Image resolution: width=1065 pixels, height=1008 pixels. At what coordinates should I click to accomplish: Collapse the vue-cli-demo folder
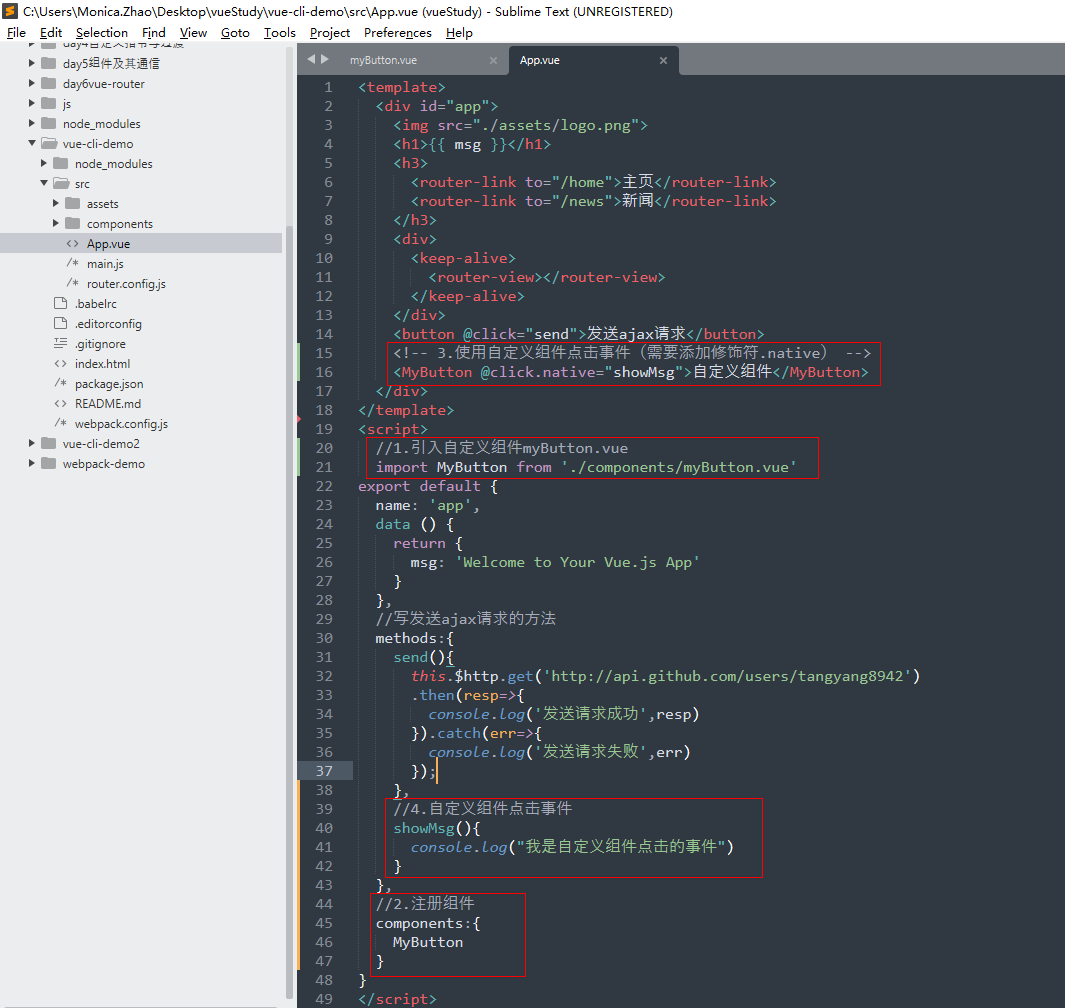[x=32, y=143]
